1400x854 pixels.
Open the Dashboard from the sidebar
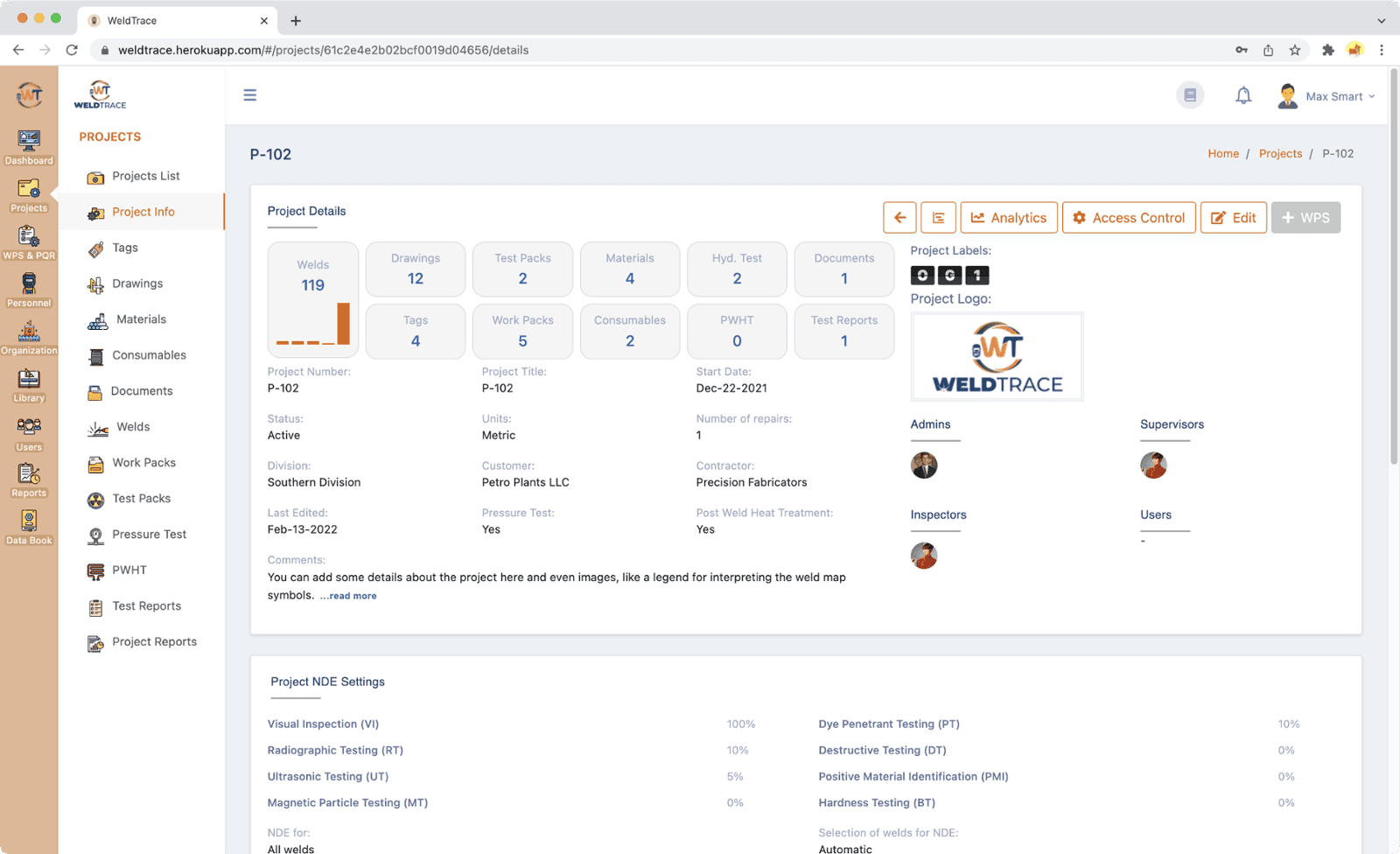tap(29, 148)
